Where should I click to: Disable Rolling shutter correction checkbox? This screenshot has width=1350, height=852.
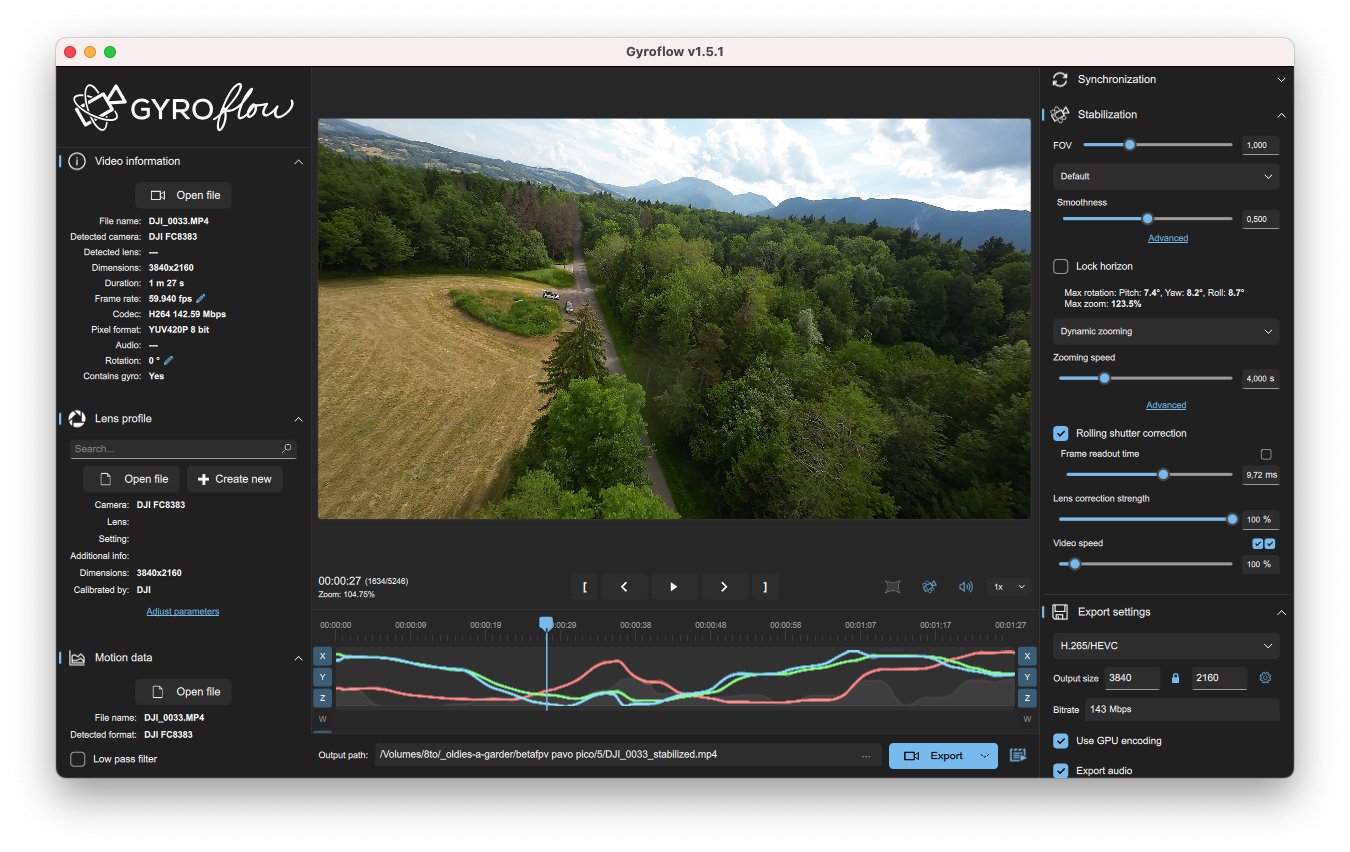tap(1061, 434)
